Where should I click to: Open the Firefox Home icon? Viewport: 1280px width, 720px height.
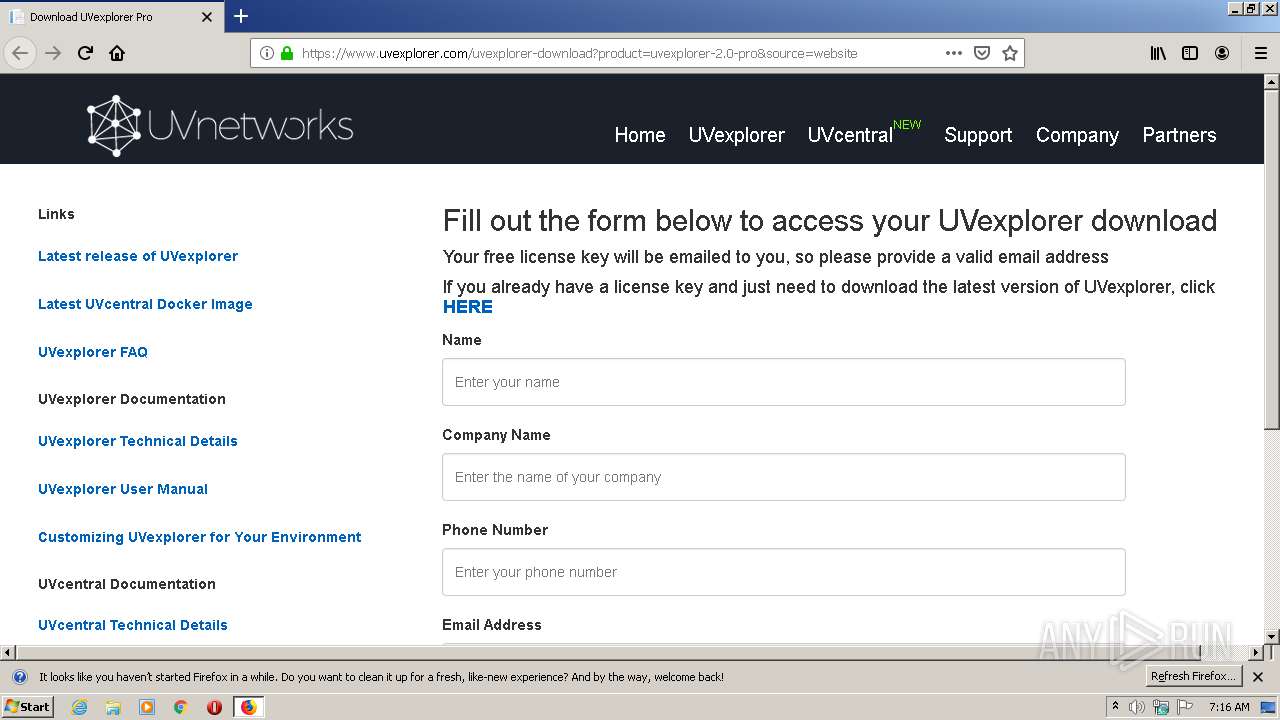117,53
